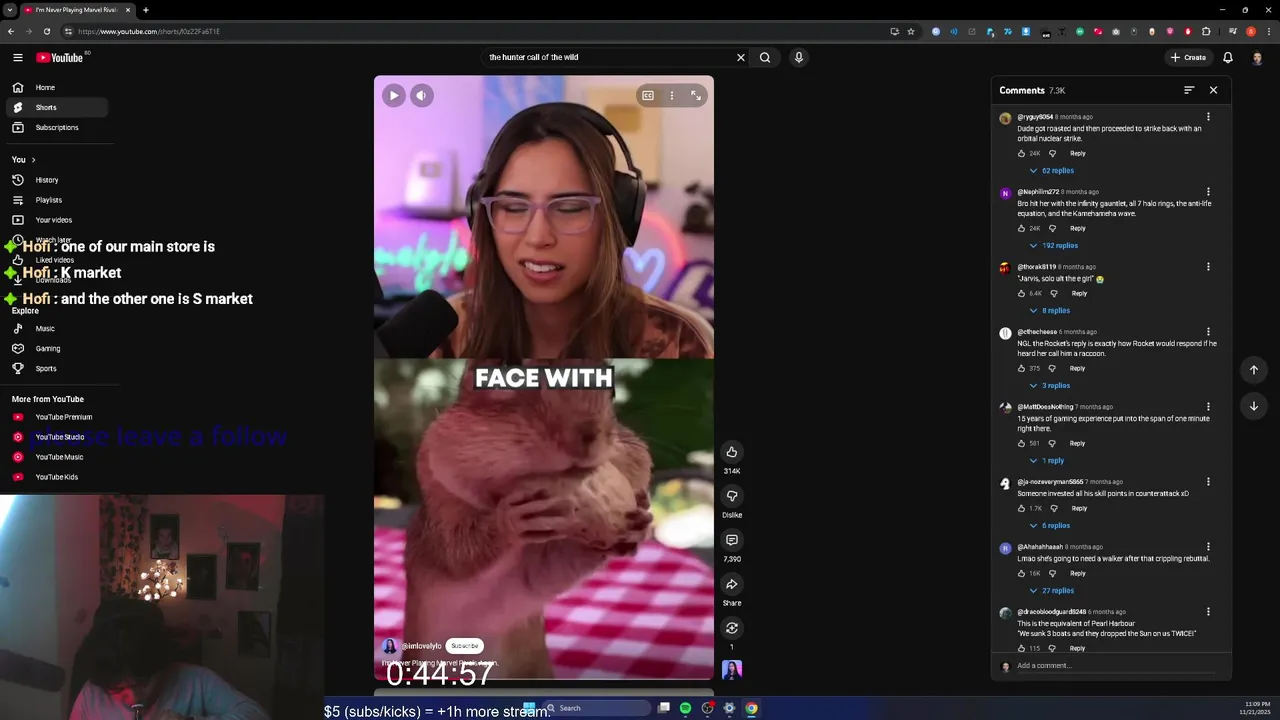
Task: Reply to the @thorak8119 comment
Action: point(1079,293)
